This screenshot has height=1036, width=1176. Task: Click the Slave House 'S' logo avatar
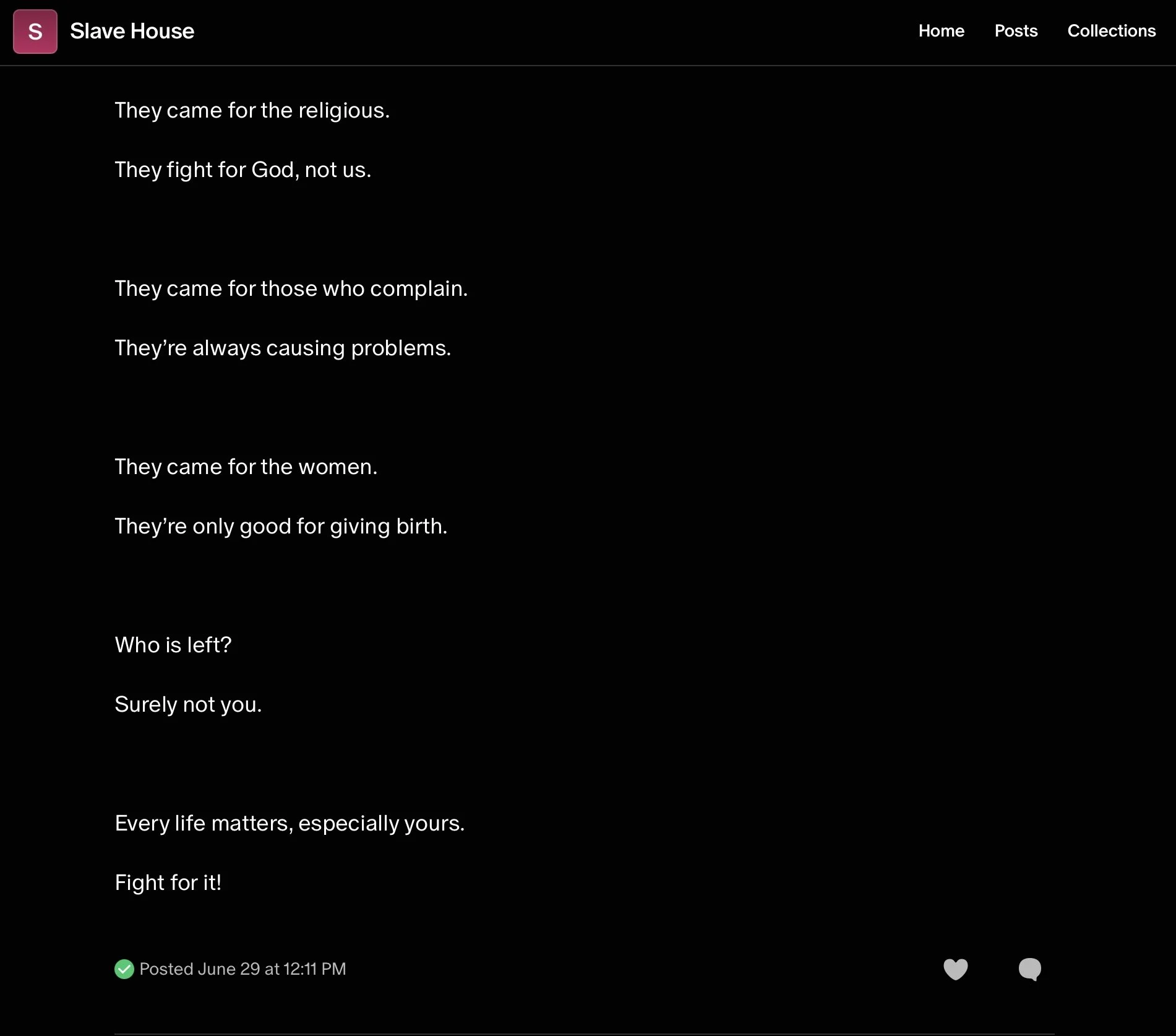35,32
